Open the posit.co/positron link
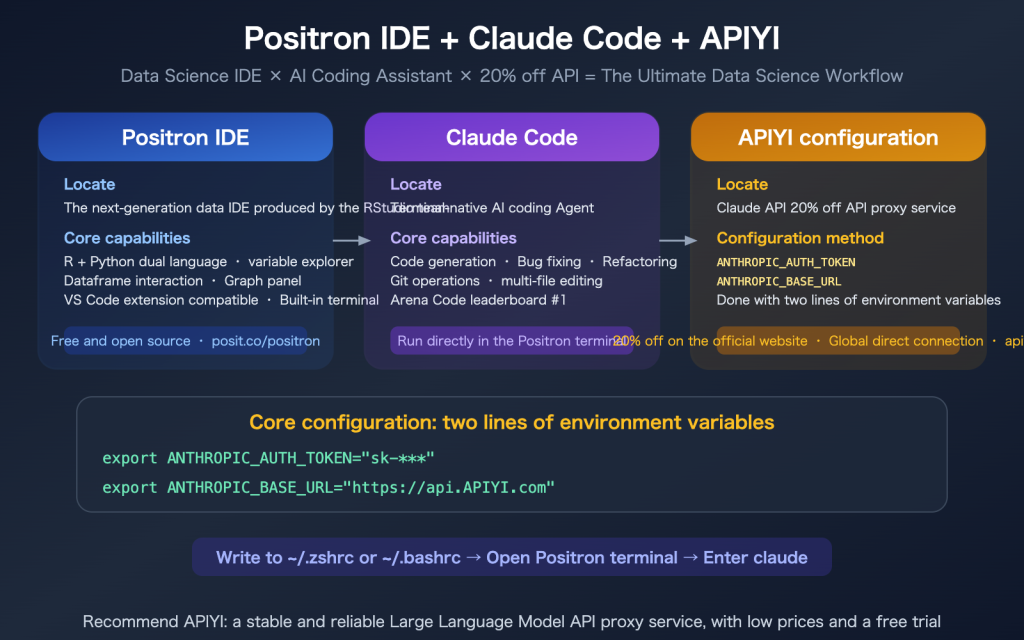 coord(265,341)
